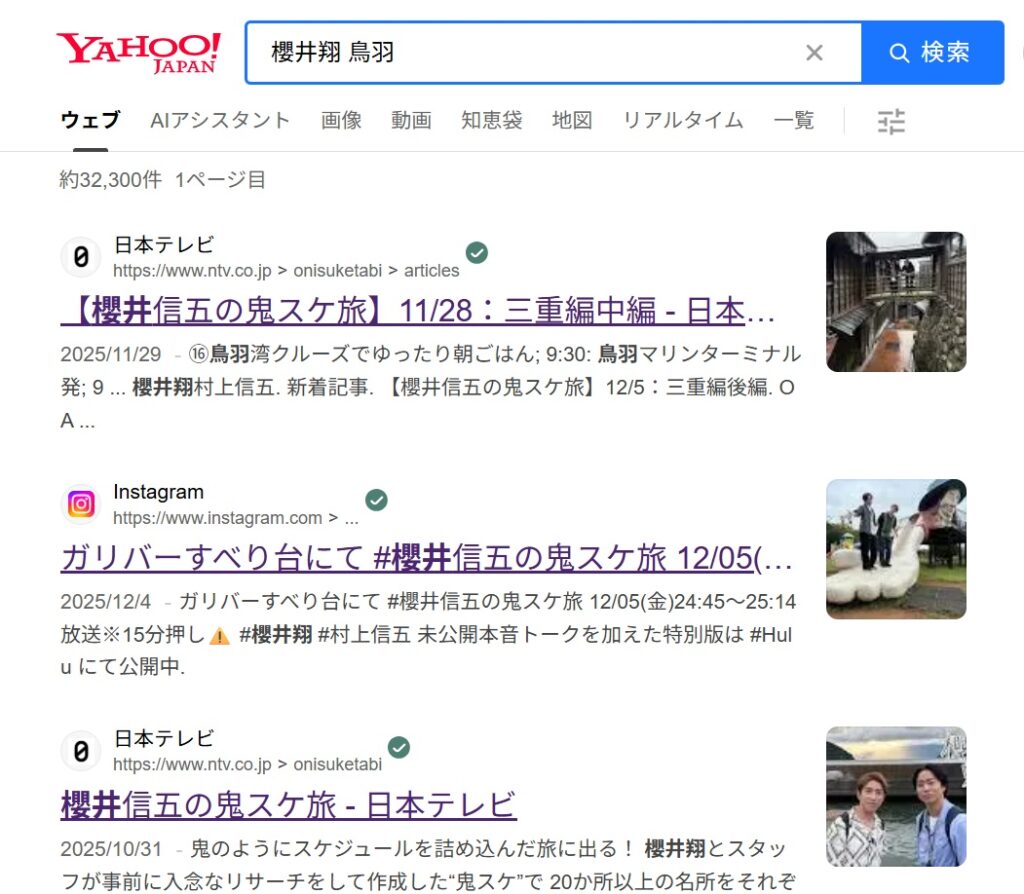Open ガリバーすべり台にて Instagram result link
1024x894 pixels.
point(426,559)
